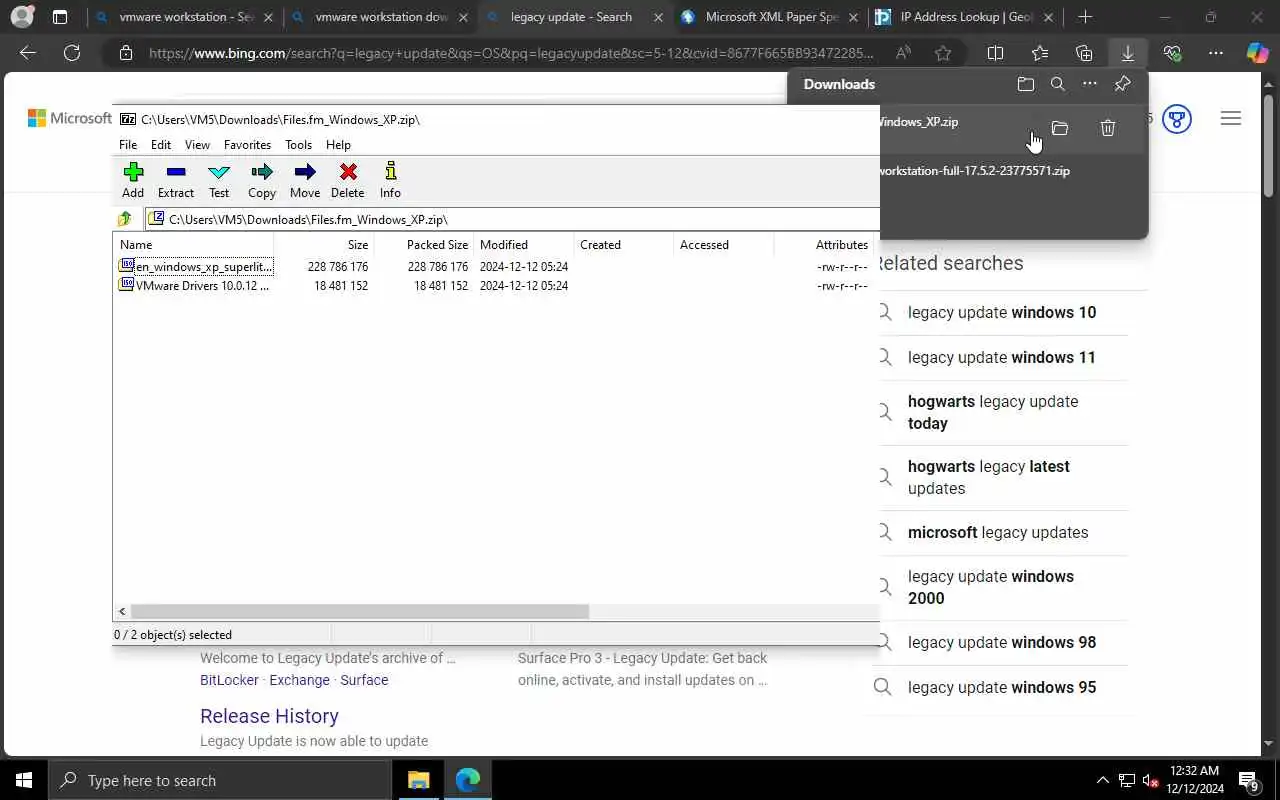The image size is (1280, 800).
Task: Sort file list by Name column
Action: (193, 244)
